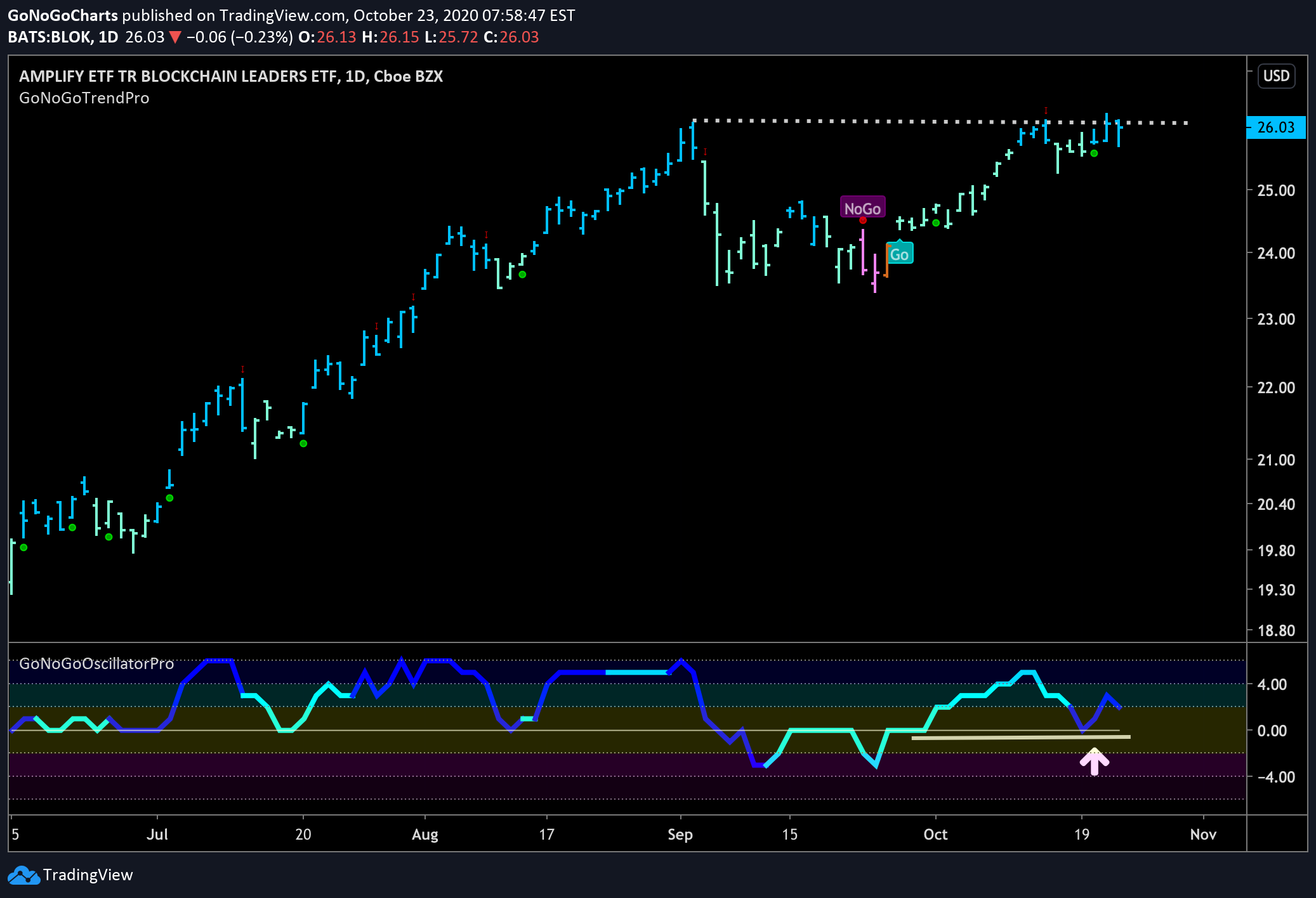Select the teal Go signal label
The image size is (1316, 898).
899,254
